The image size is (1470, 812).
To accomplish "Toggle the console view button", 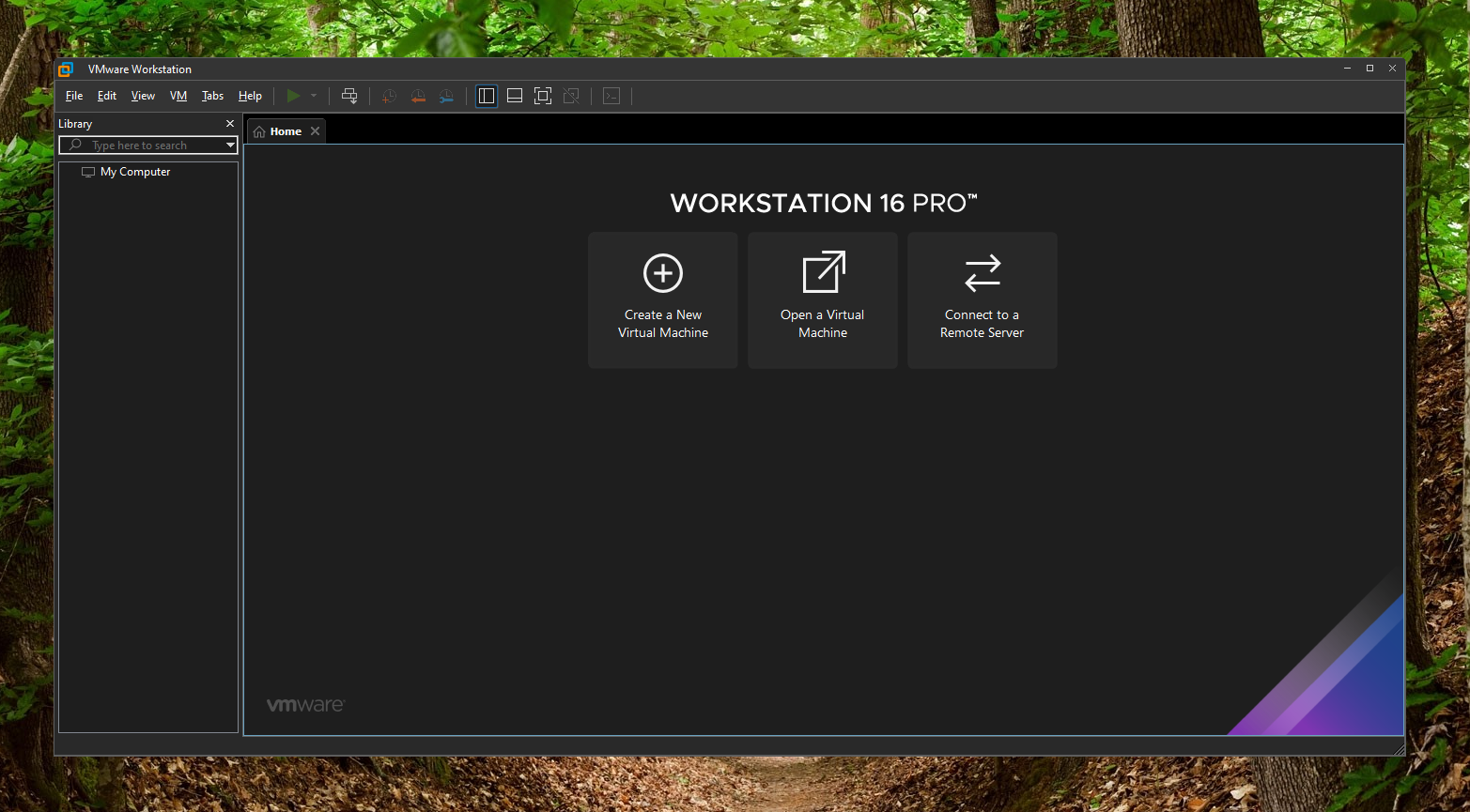I will 611,95.
